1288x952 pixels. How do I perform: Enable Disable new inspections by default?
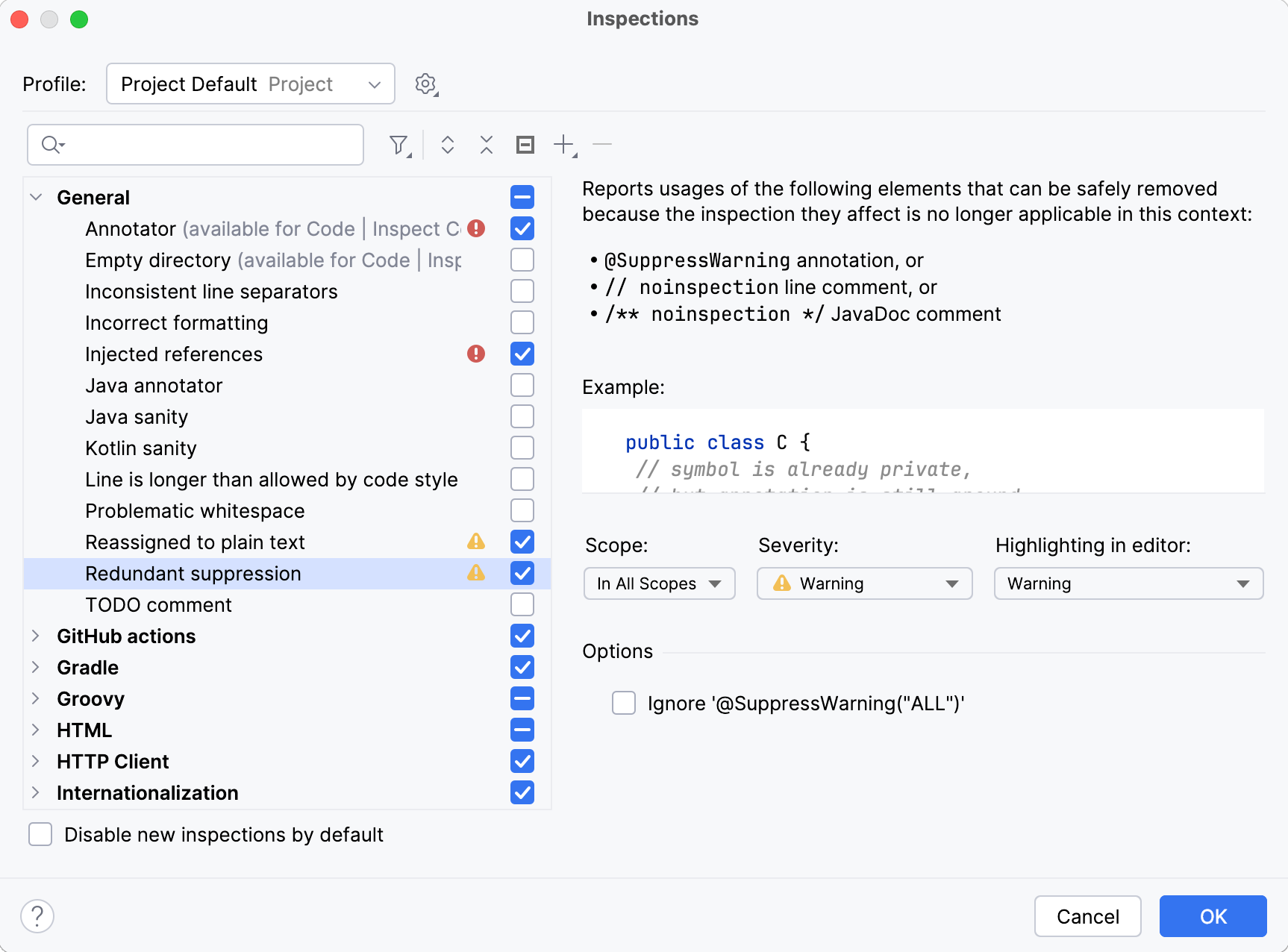(x=40, y=834)
